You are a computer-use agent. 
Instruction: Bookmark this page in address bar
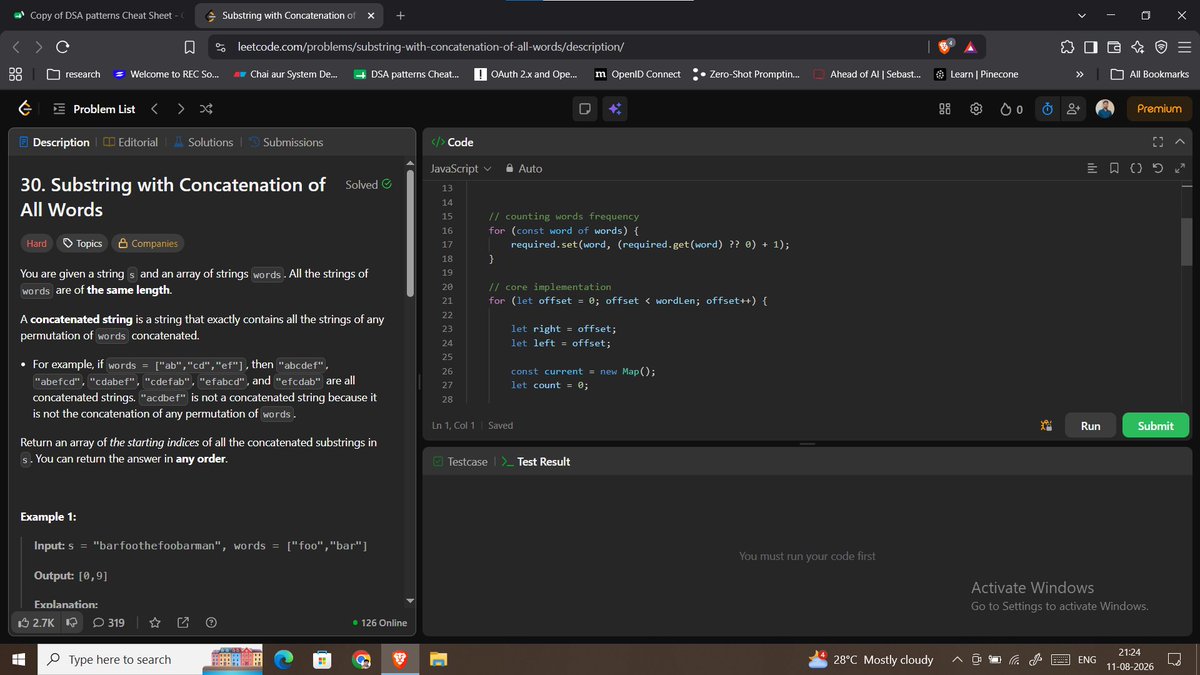click(189, 47)
